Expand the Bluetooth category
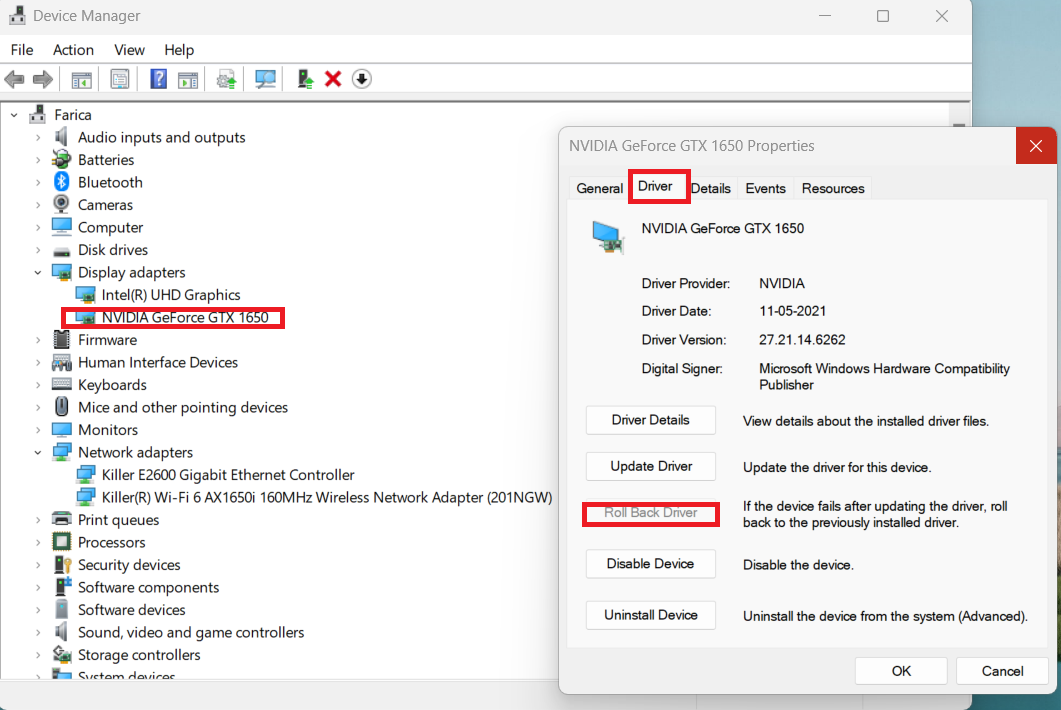Image resolution: width=1061 pixels, height=710 pixels. point(38,182)
